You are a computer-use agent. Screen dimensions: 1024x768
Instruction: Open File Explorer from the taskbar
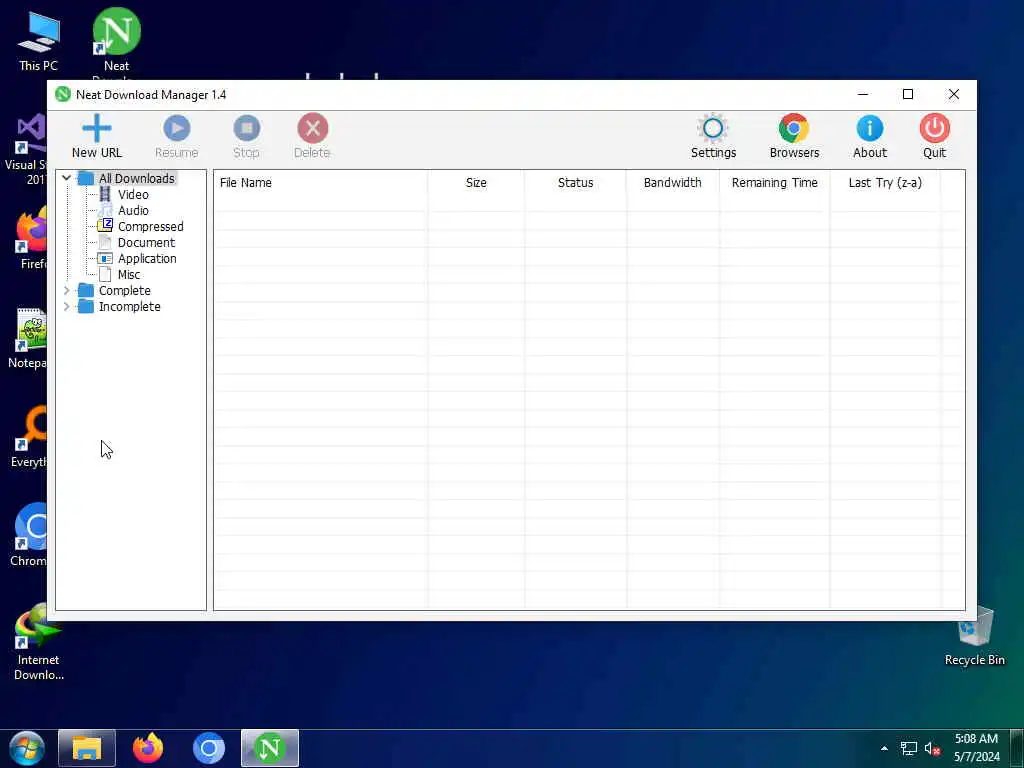[87, 748]
